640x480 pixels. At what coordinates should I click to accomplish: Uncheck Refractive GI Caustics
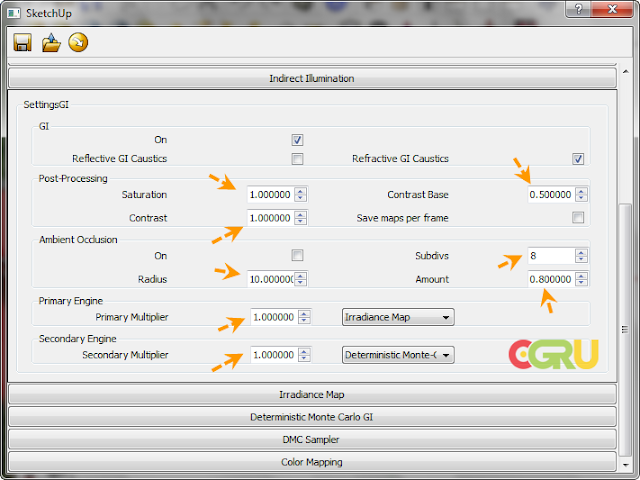coord(578,159)
